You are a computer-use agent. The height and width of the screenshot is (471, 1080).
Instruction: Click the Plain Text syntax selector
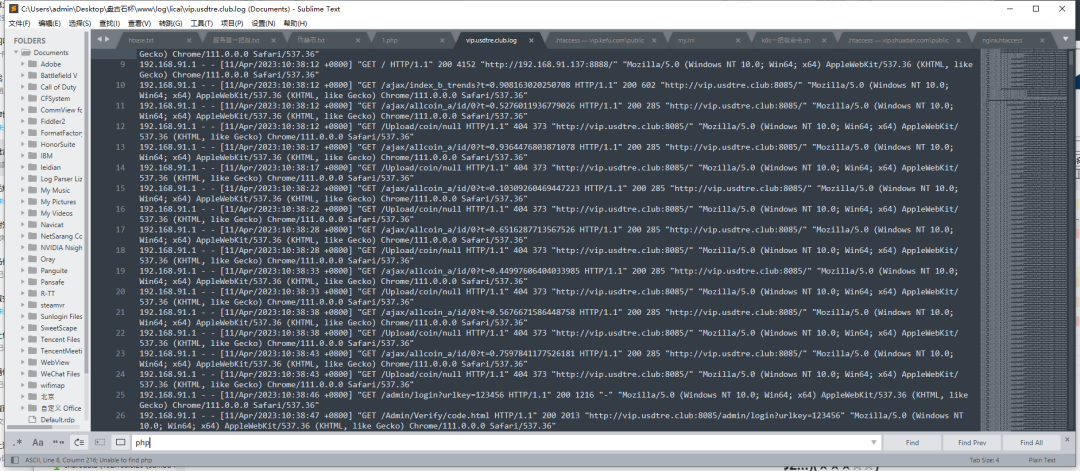1041,460
